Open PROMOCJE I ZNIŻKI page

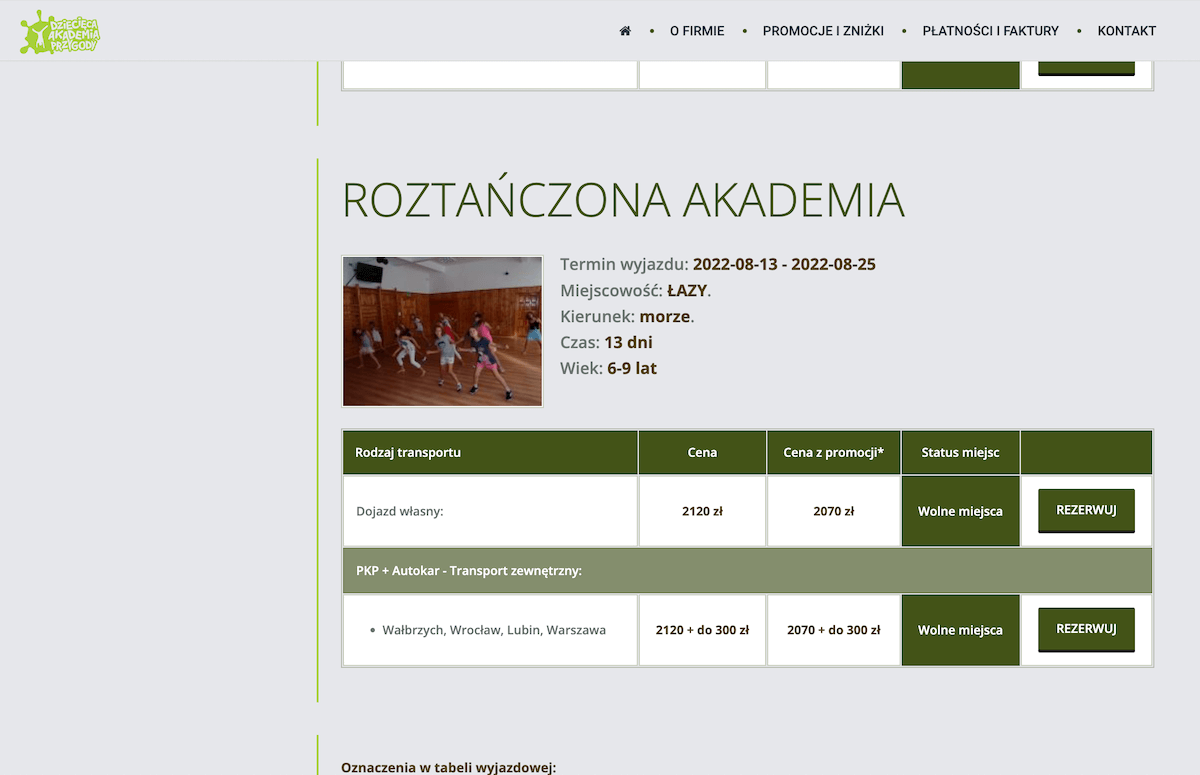coord(823,31)
